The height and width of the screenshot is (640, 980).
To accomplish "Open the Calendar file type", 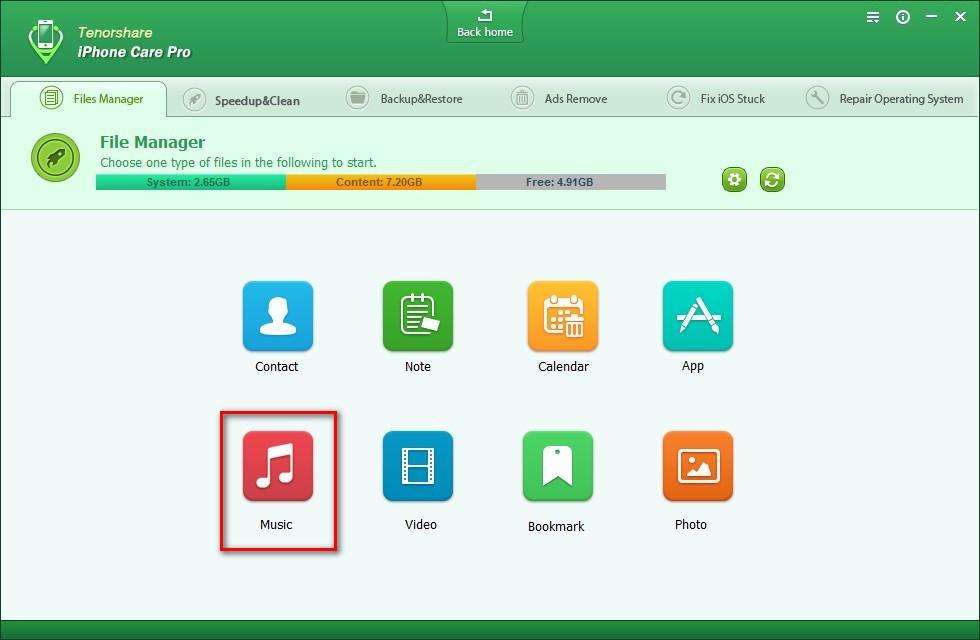I will pyautogui.click(x=562, y=316).
